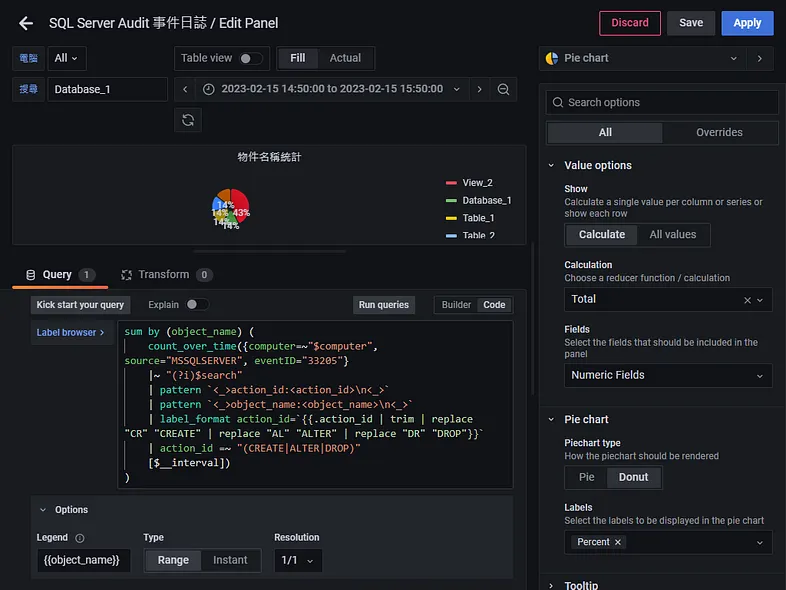The width and height of the screenshot is (786, 590).
Task: Open the Resolution 1/1 dropdown
Action: (x=298, y=560)
